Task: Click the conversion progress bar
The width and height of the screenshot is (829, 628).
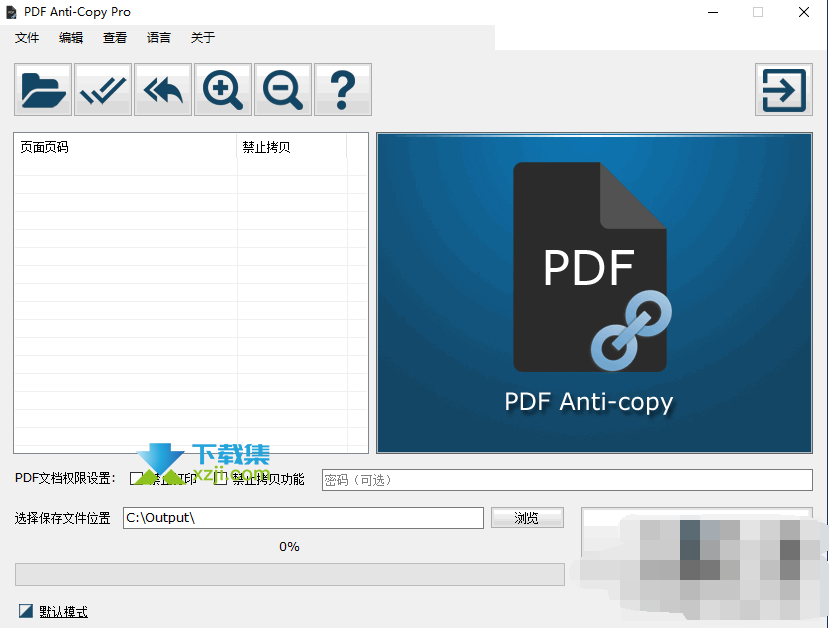Action: [x=290, y=575]
